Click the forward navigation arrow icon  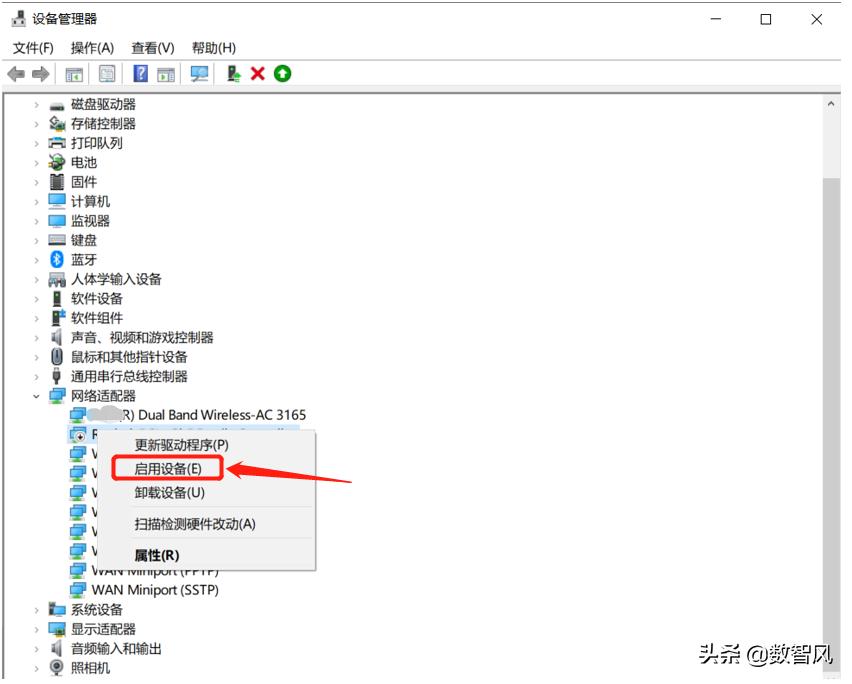[39, 73]
